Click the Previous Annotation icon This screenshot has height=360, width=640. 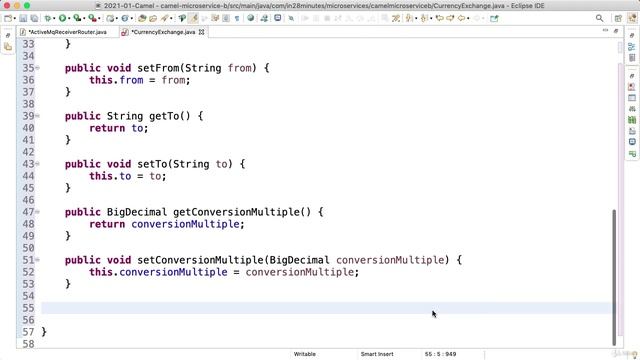coord(424,18)
